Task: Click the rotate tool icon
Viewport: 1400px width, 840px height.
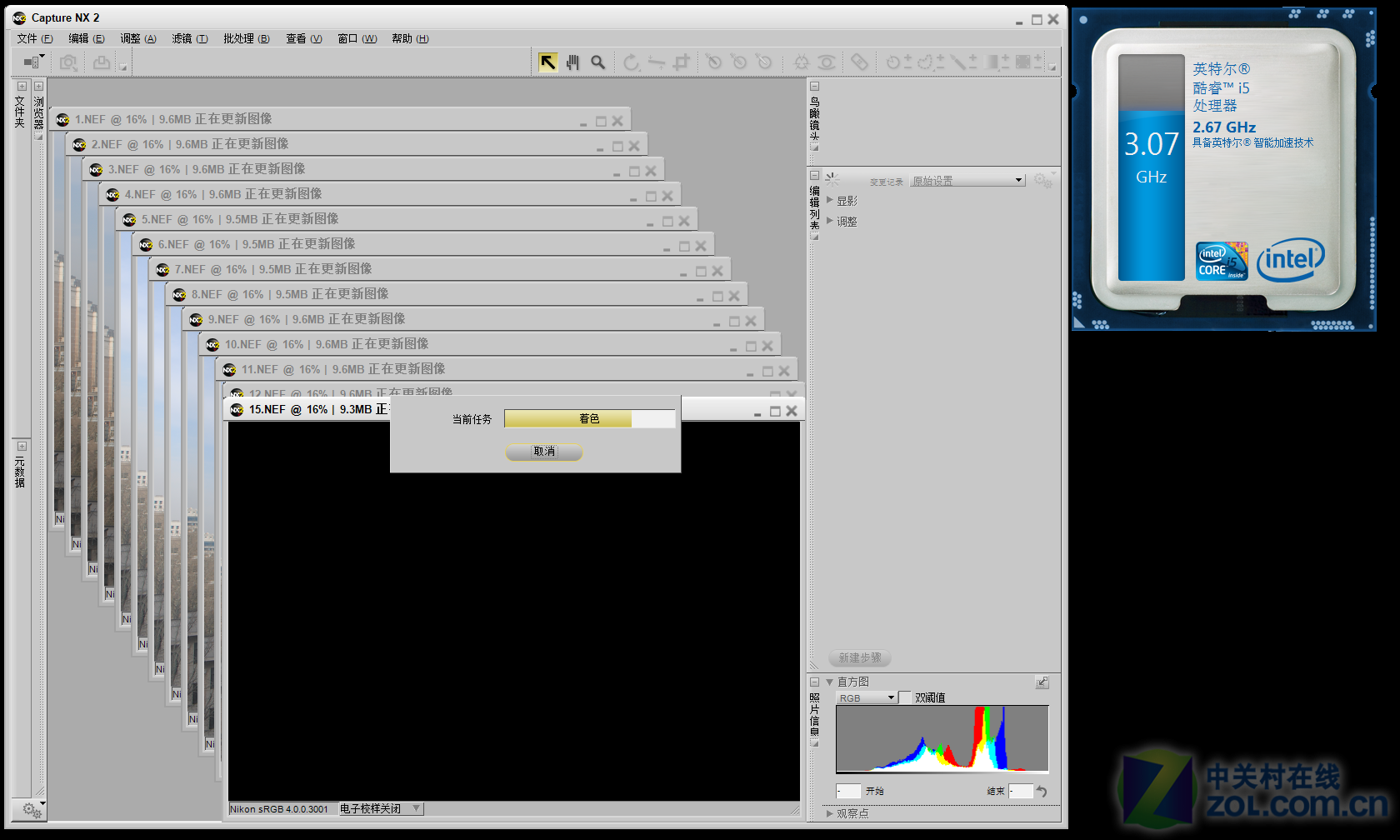Action: pyautogui.click(x=632, y=62)
